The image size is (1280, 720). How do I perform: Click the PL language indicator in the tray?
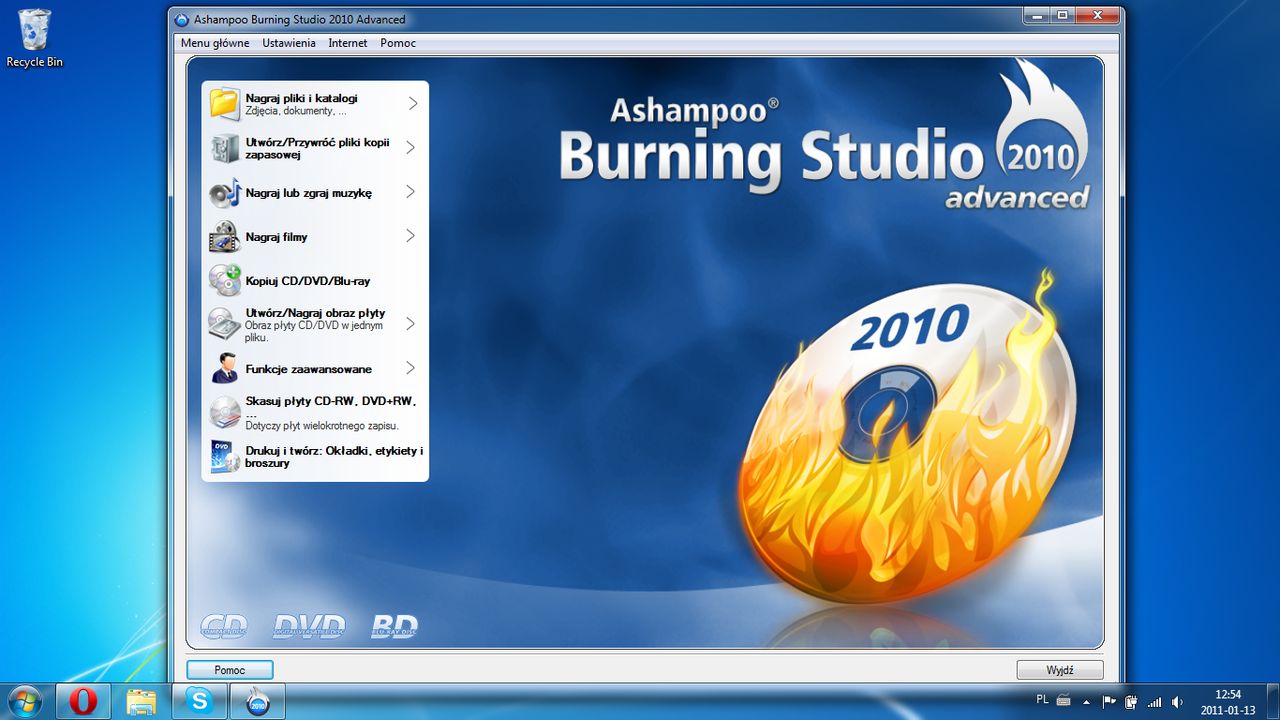click(1043, 700)
